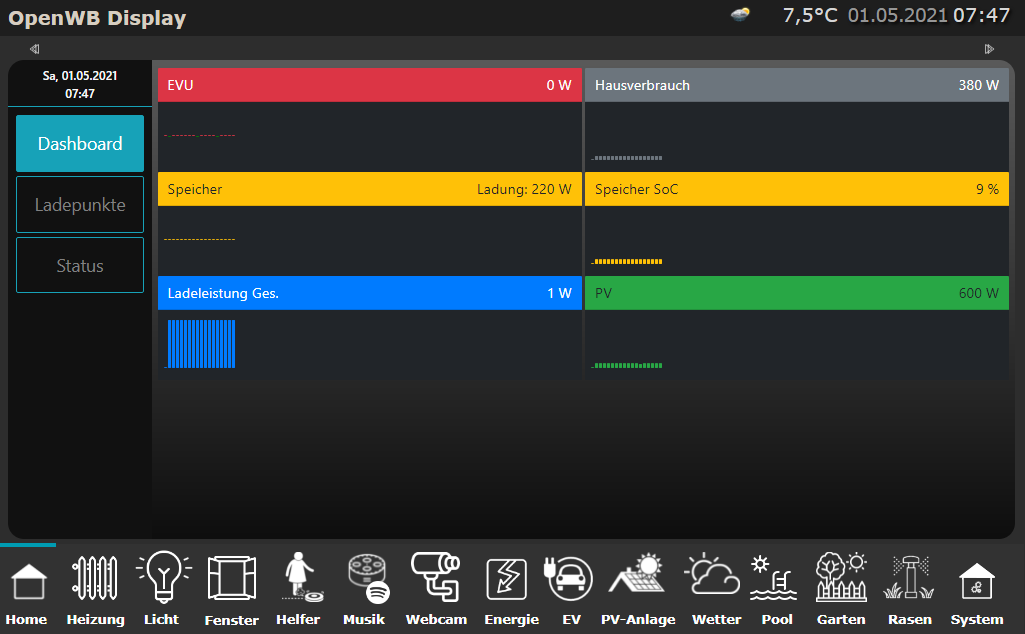Viewport: 1025px width, 634px height.
Task: Open the Webcam camera icon
Action: click(x=436, y=580)
